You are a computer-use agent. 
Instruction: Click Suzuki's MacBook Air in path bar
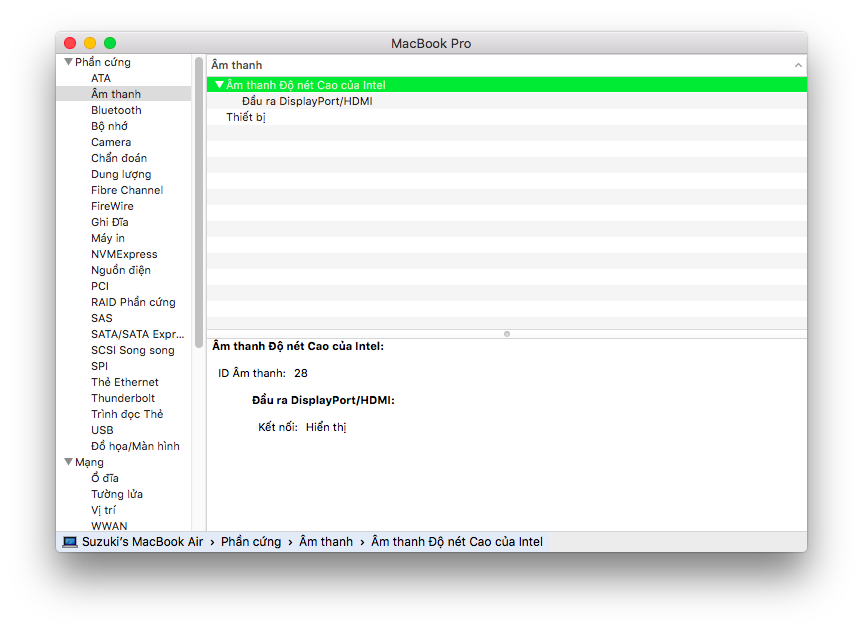point(142,542)
